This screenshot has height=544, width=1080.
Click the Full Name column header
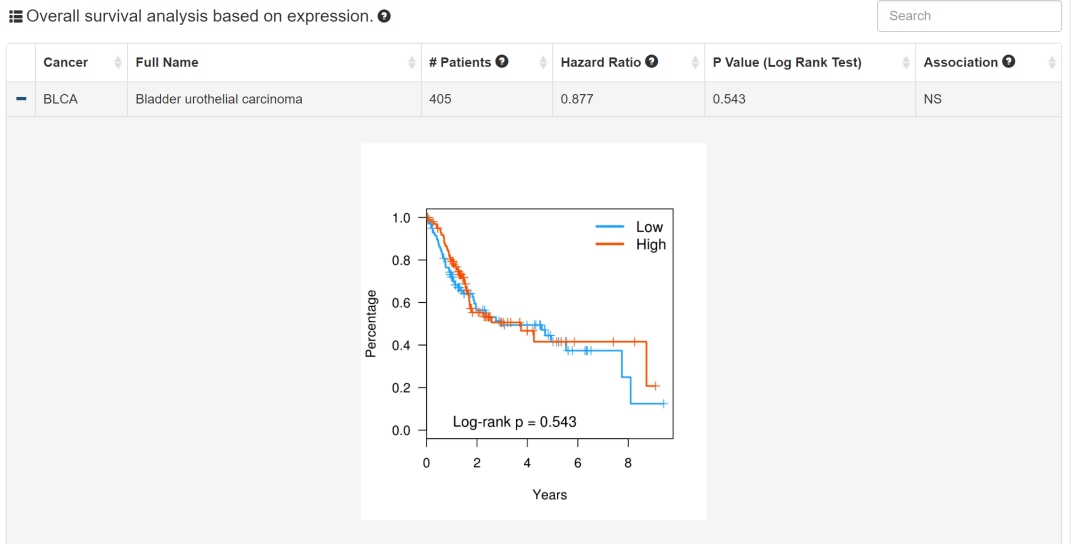(167, 62)
